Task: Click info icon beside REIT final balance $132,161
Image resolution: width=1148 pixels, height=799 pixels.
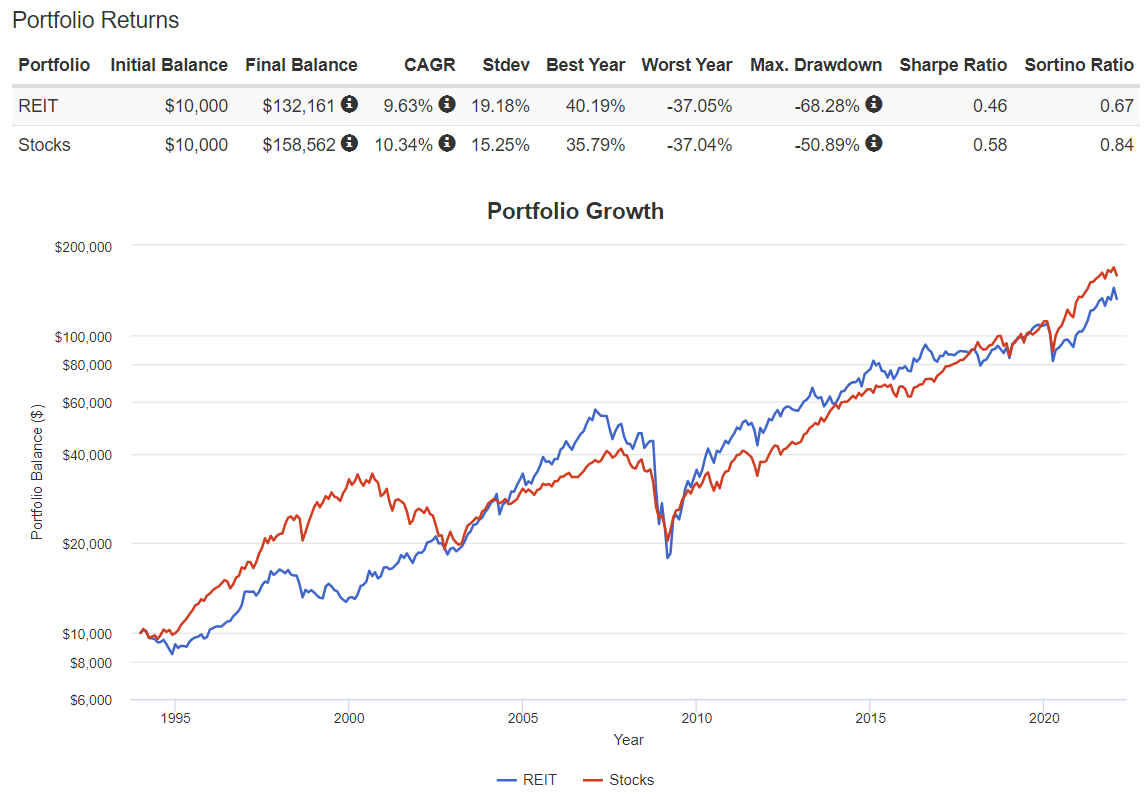Action: click(x=349, y=105)
